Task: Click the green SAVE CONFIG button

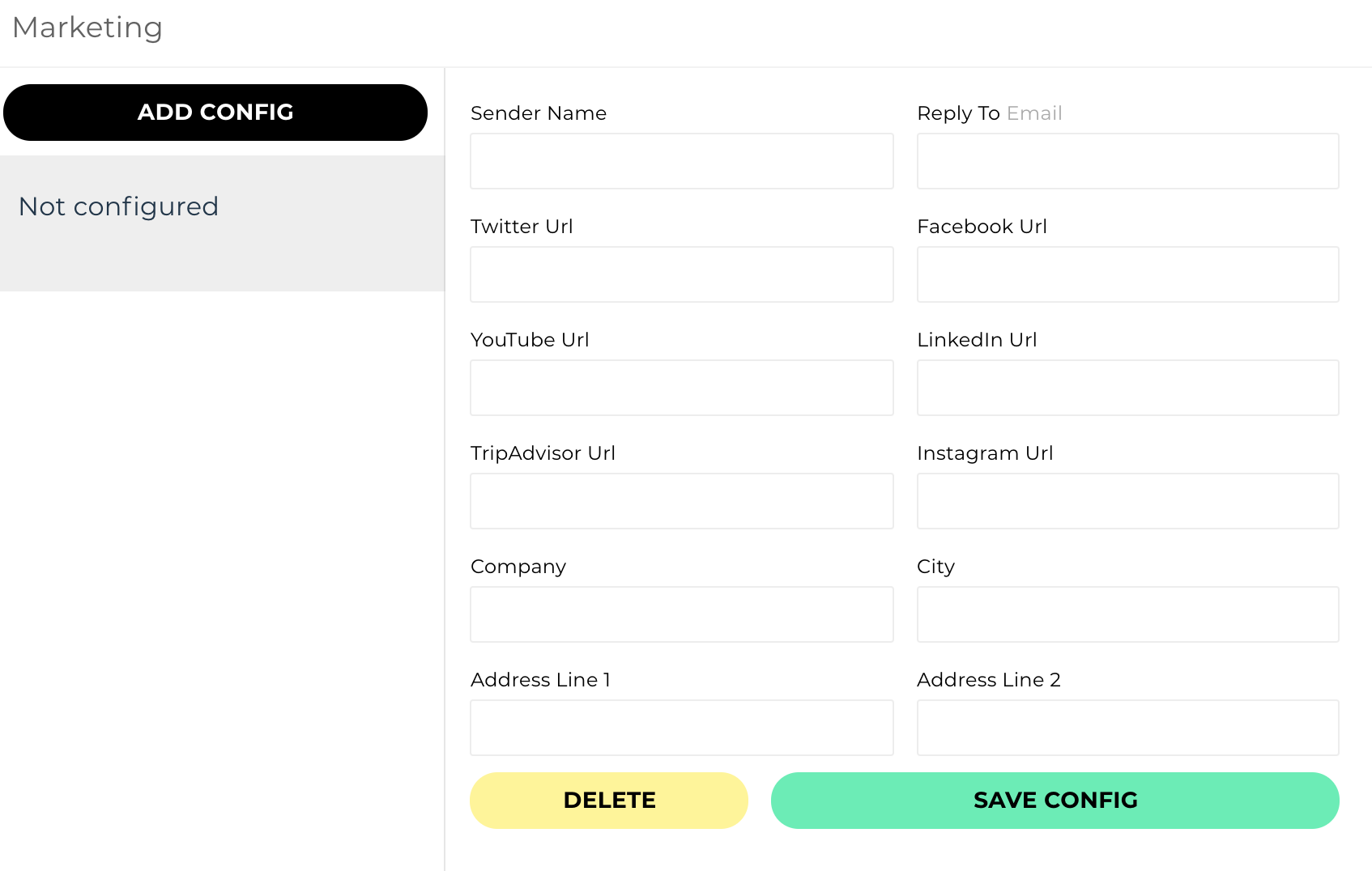Action: coord(1055,800)
